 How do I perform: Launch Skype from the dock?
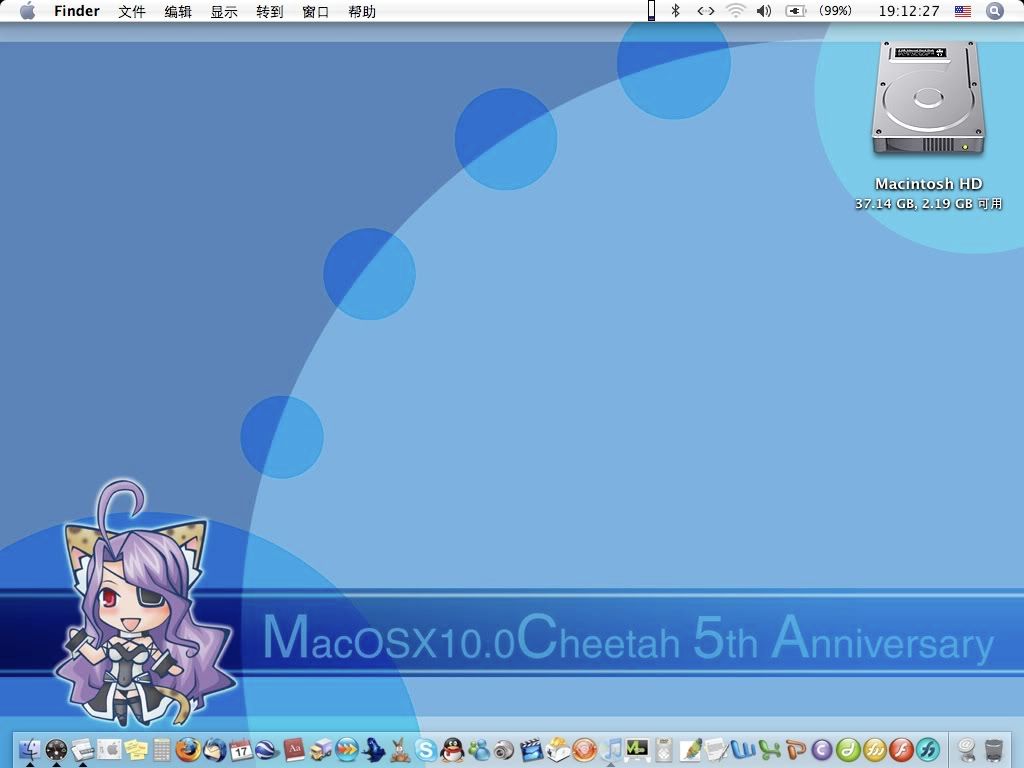click(x=426, y=750)
